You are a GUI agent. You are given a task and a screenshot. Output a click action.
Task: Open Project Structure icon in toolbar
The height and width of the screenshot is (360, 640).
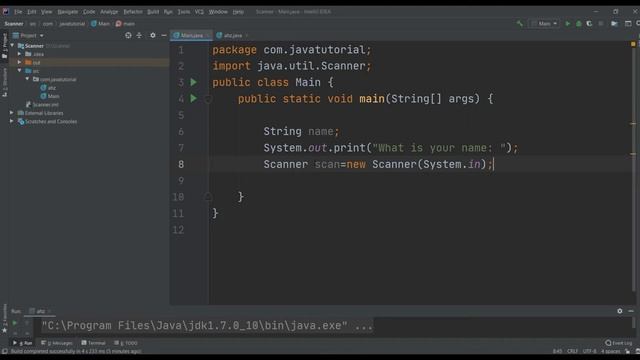pyautogui.click(x=614, y=24)
